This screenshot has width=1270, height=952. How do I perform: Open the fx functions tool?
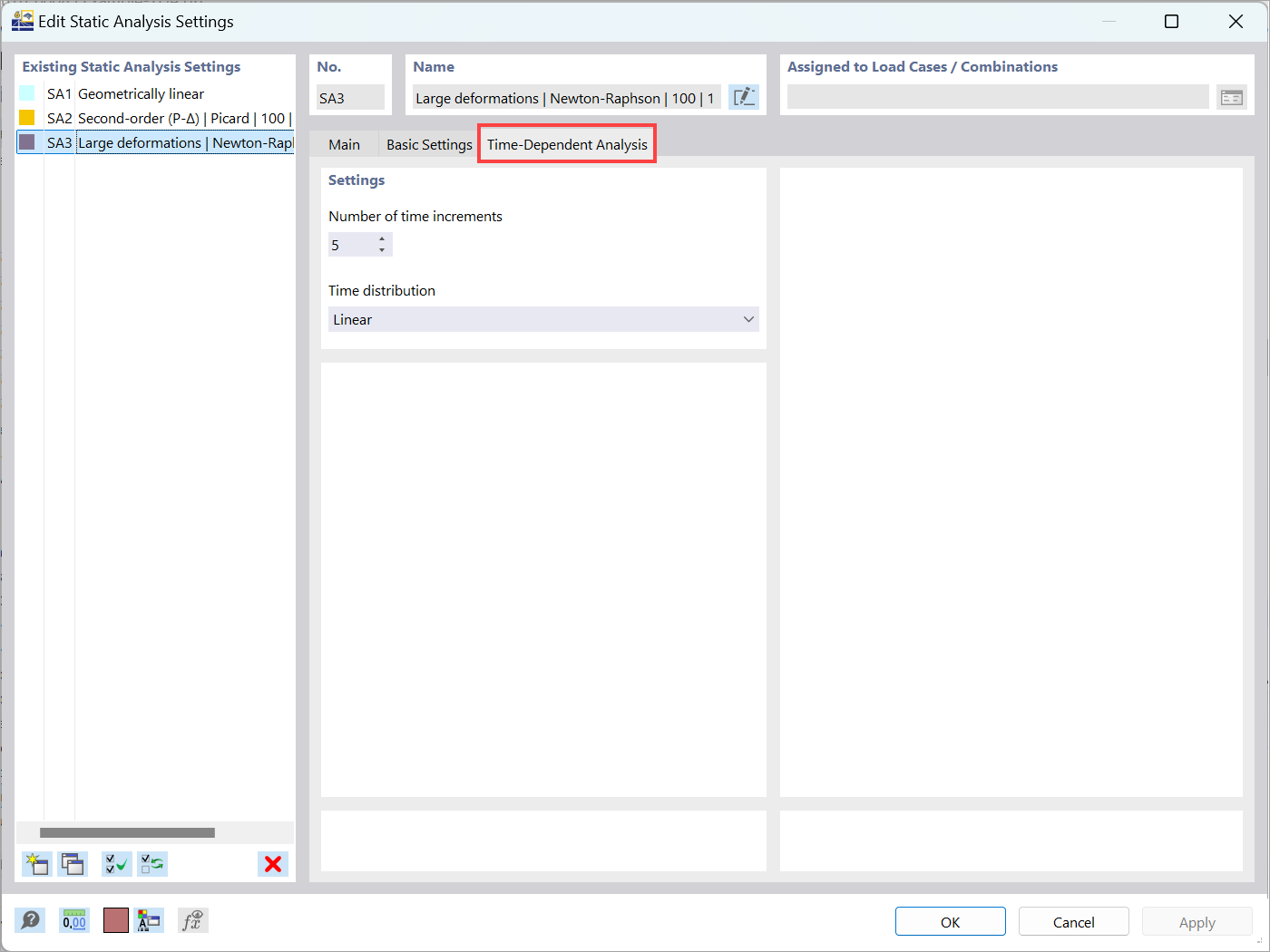(192, 920)
